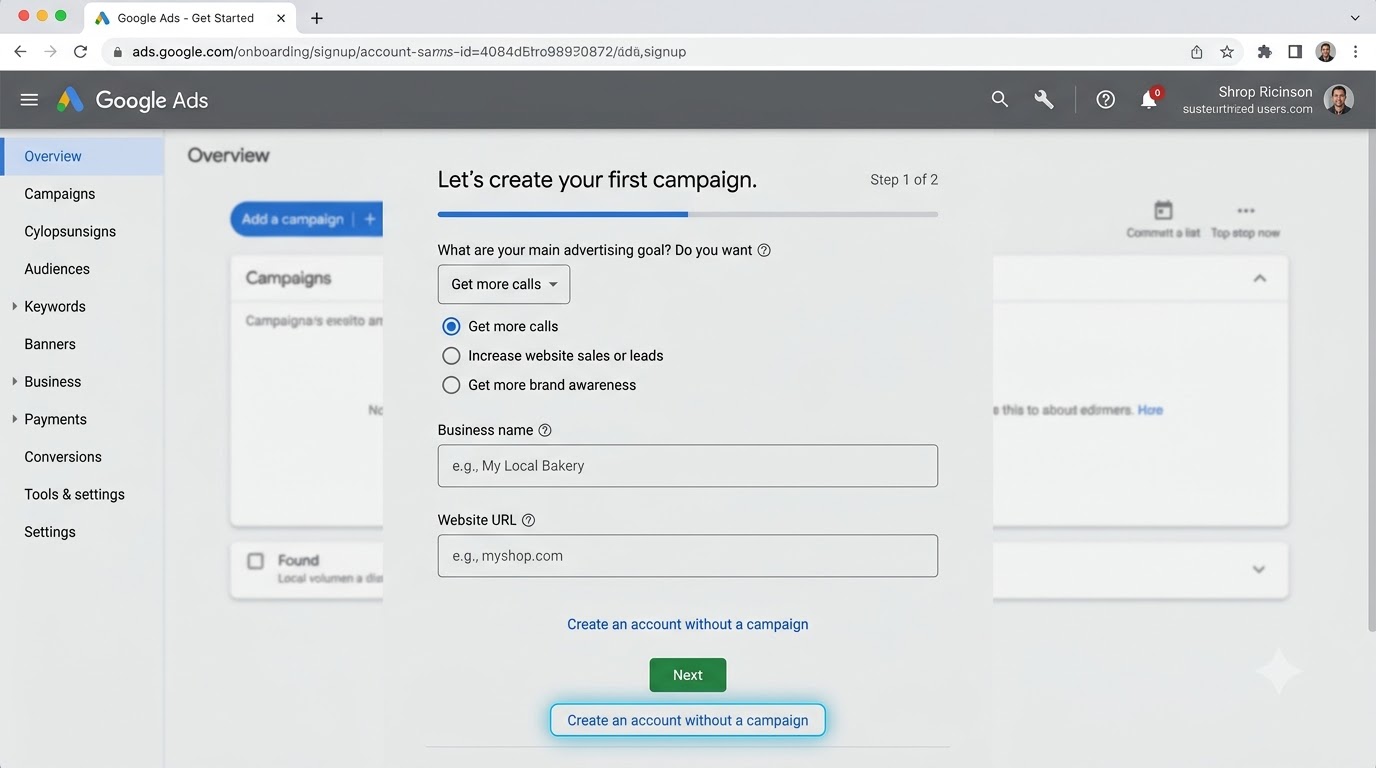The image size is (1376, 768).
Task: Click the Google Ads logo
Action: coord(132,100)
